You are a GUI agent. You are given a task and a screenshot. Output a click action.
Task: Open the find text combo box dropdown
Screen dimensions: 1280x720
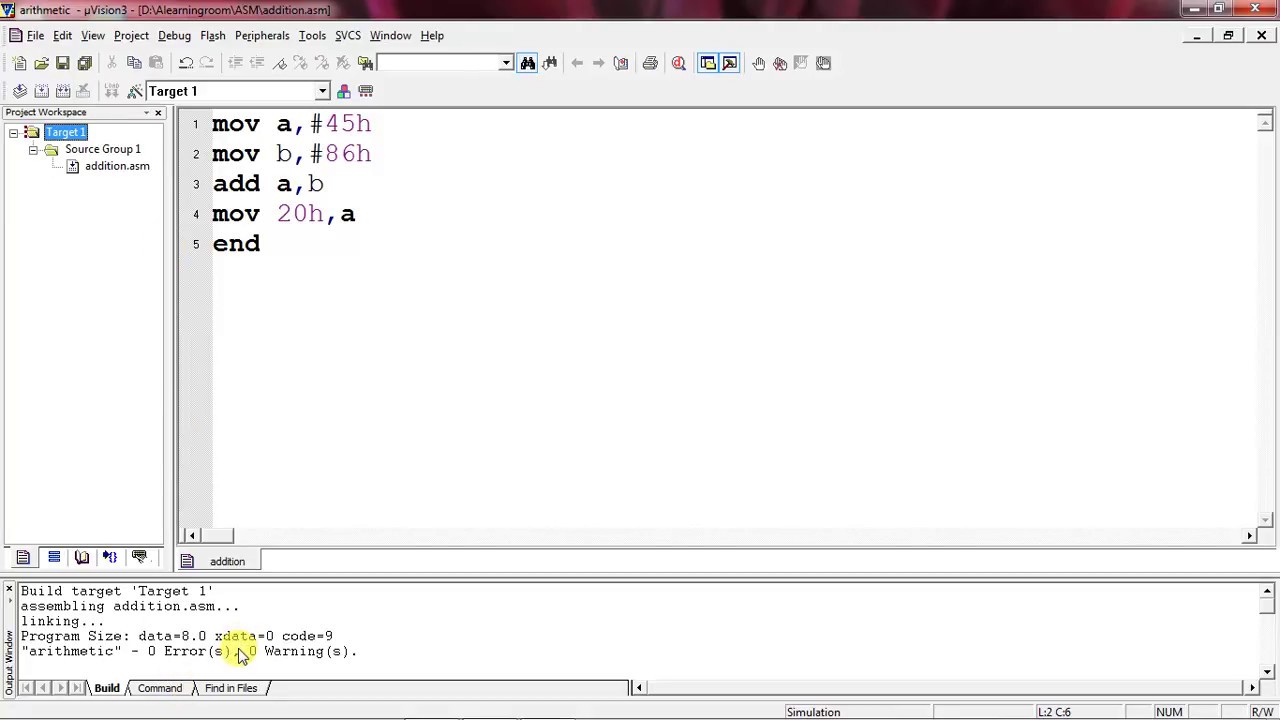click(506, 63)
